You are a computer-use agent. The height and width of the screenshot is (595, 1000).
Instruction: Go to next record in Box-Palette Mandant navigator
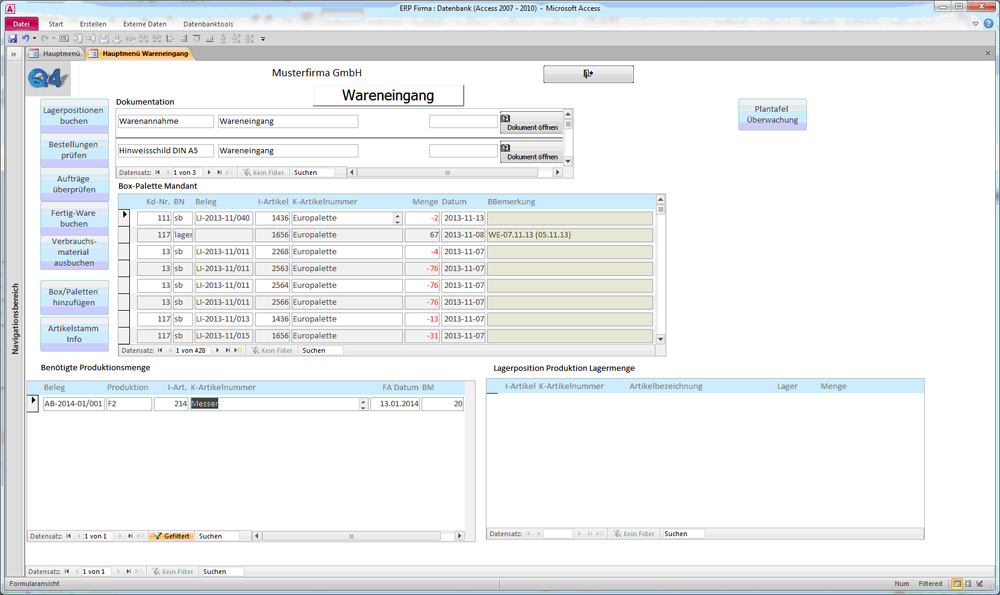pos(217,350)
